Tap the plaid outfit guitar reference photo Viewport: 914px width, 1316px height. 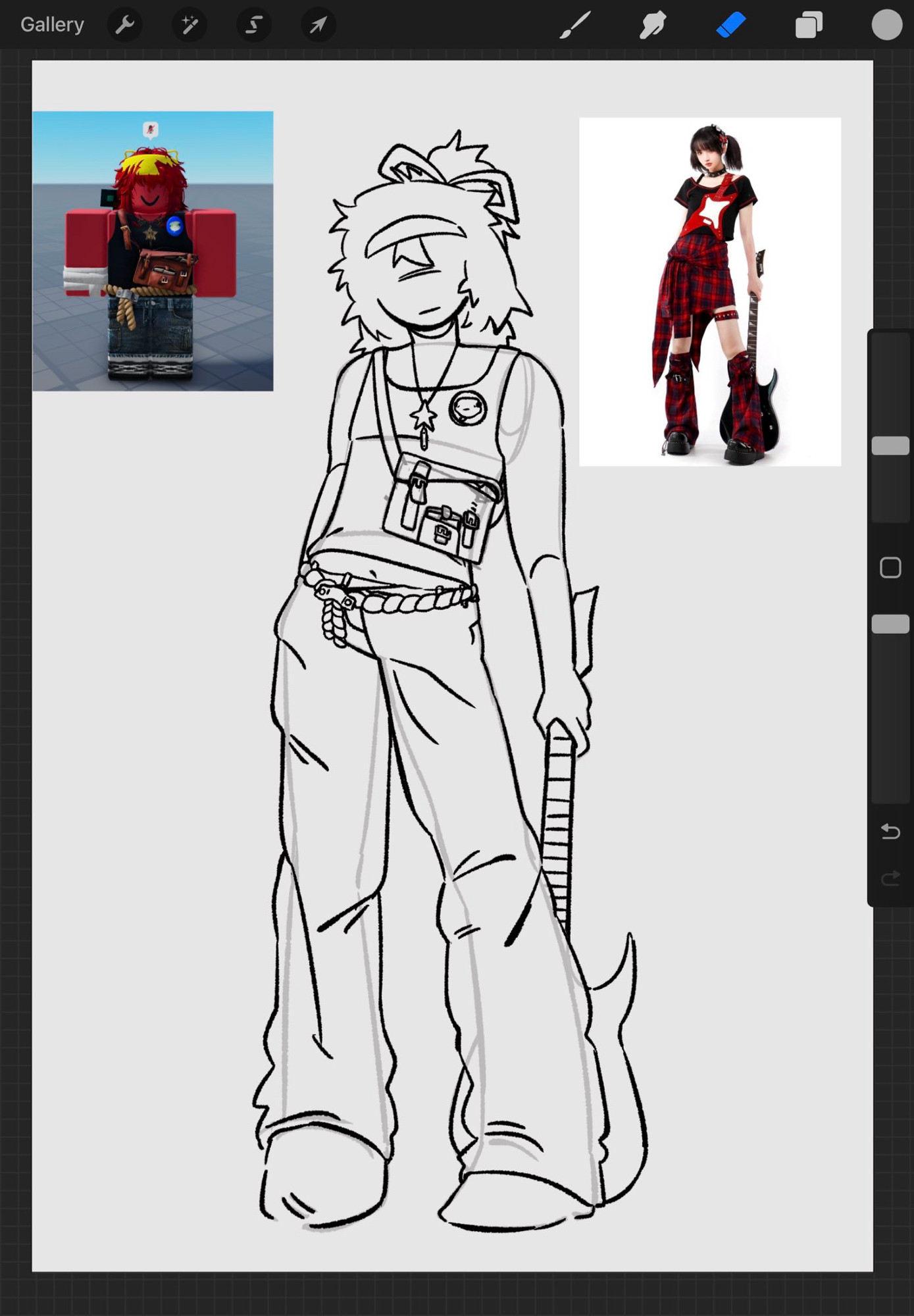[710, 292]
